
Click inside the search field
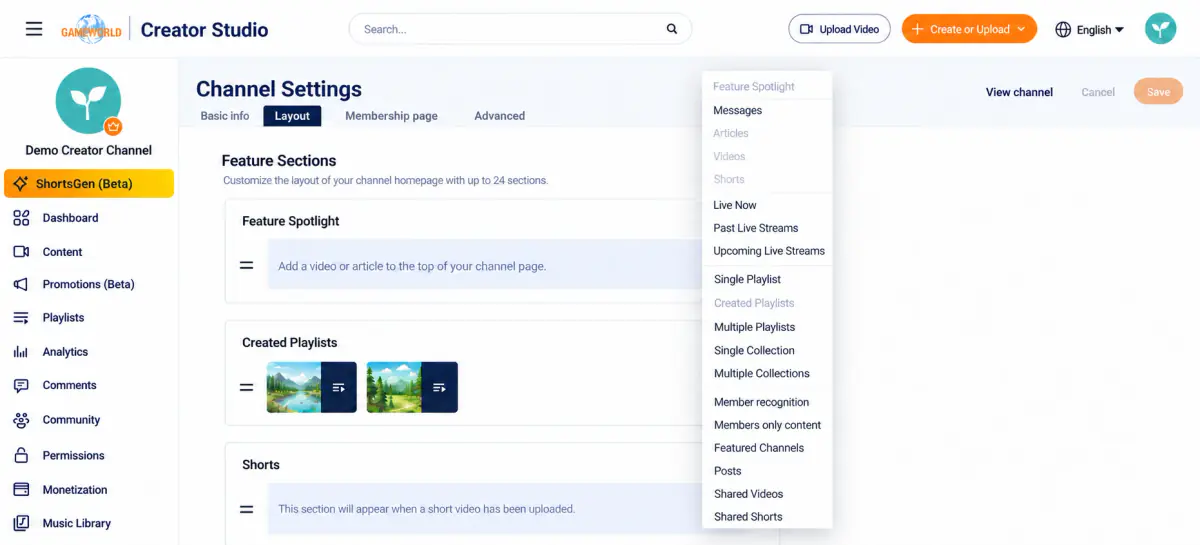(520, 29)
